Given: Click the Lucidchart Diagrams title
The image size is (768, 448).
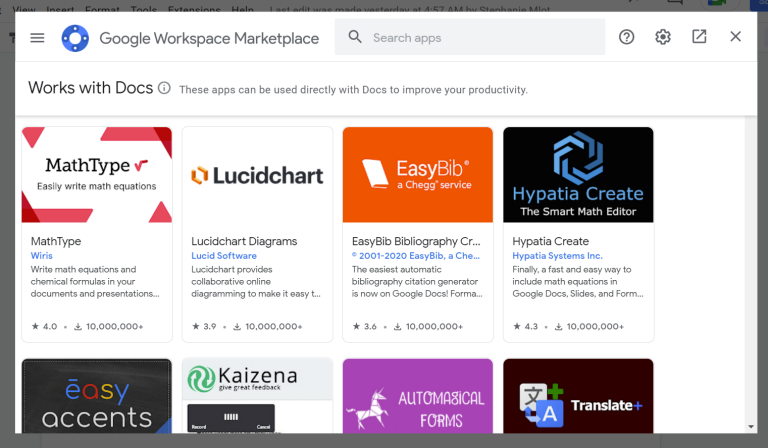Looking at the screenshot, I should [244, 241].
